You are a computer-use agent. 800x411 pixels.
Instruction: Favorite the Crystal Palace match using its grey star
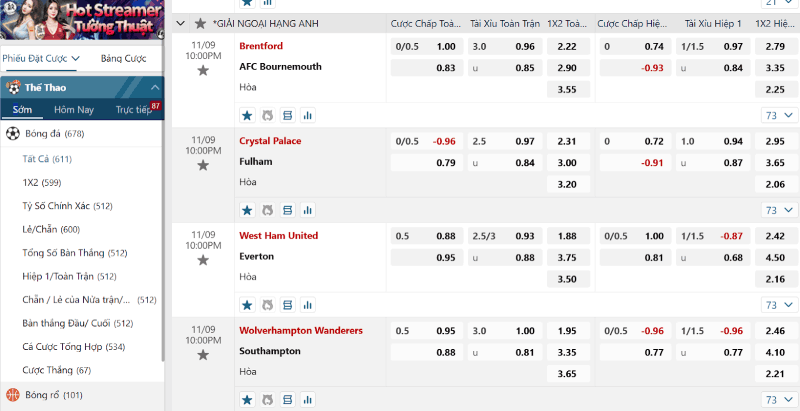click(203, 165)
